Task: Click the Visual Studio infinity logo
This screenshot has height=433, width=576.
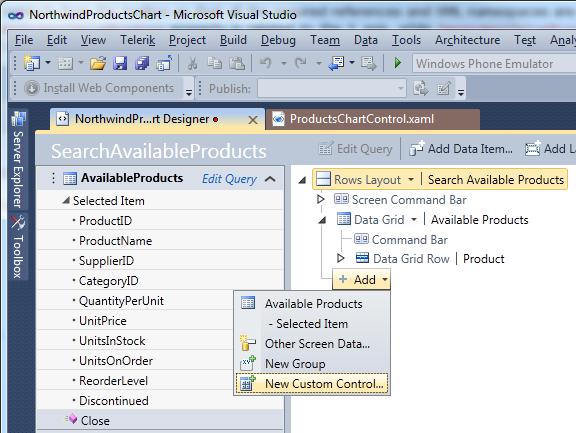Action: (x=16, y=15)
